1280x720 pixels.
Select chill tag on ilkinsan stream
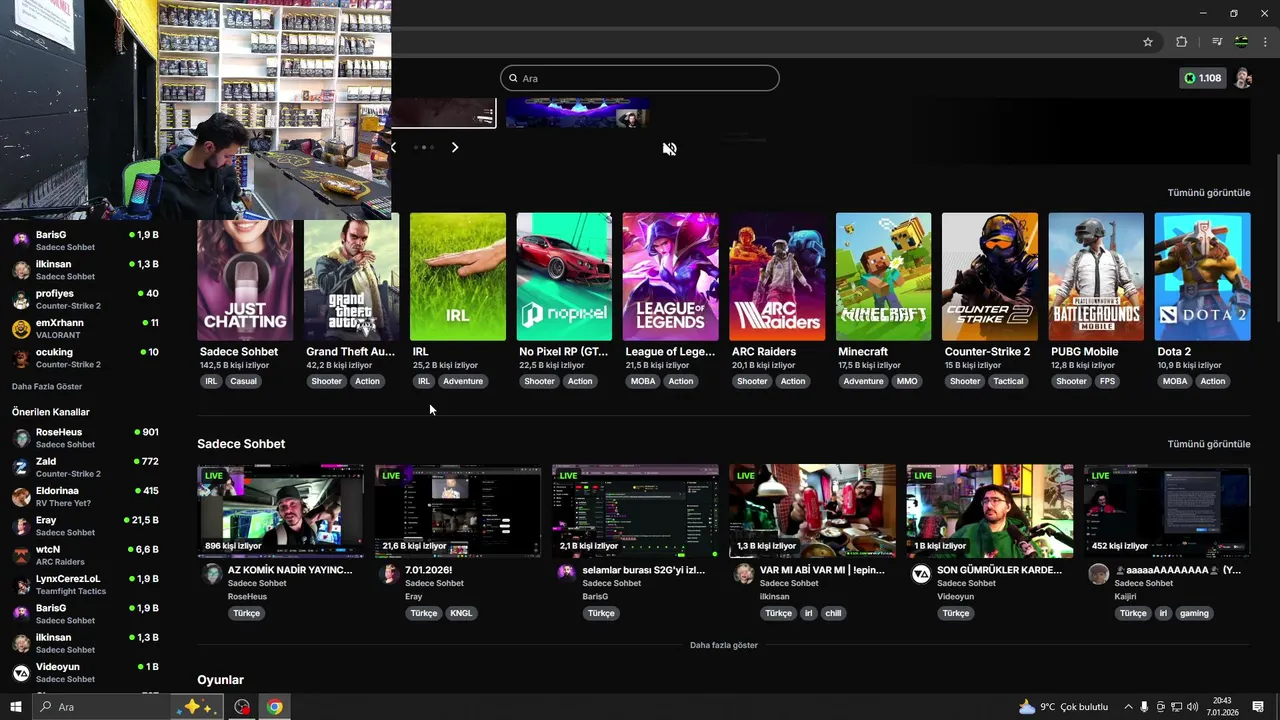[x=833, y=613]
